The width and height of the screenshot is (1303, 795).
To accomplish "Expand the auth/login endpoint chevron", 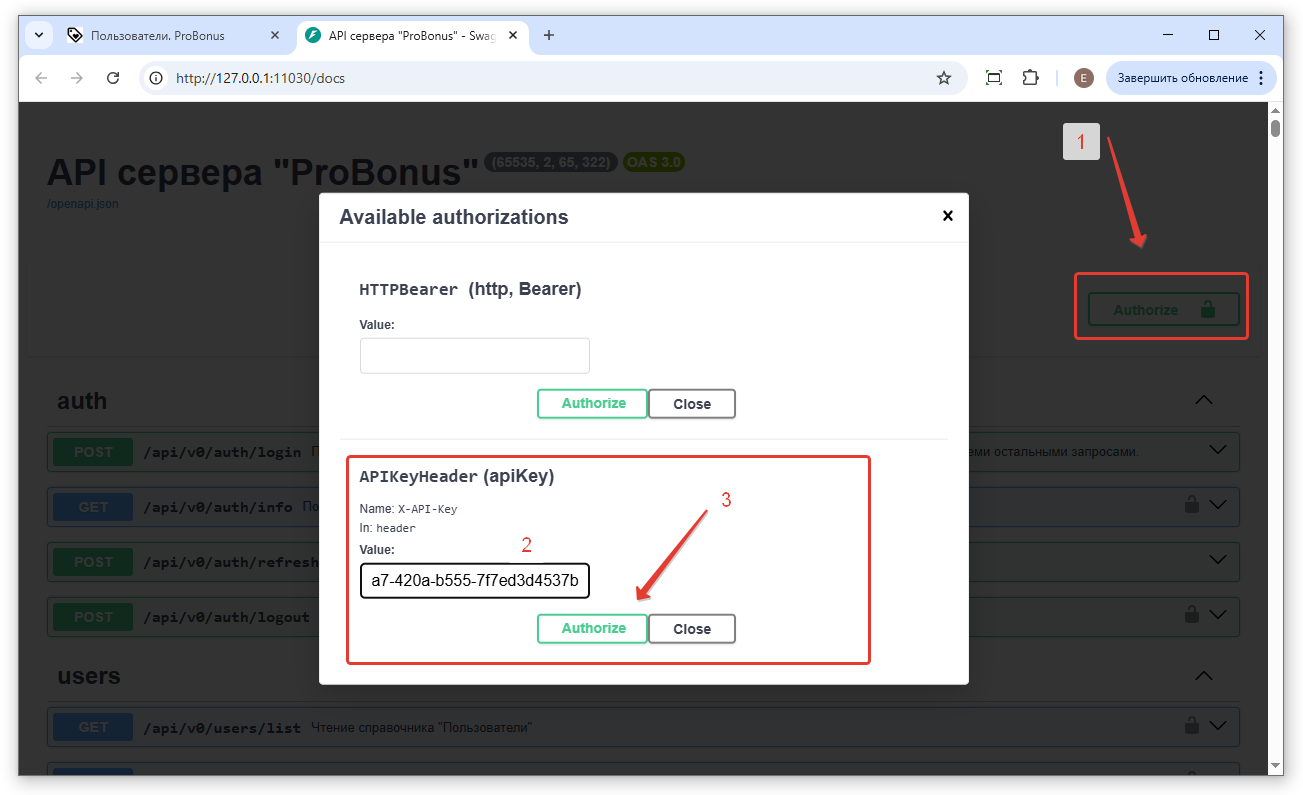I will 1218,451.
